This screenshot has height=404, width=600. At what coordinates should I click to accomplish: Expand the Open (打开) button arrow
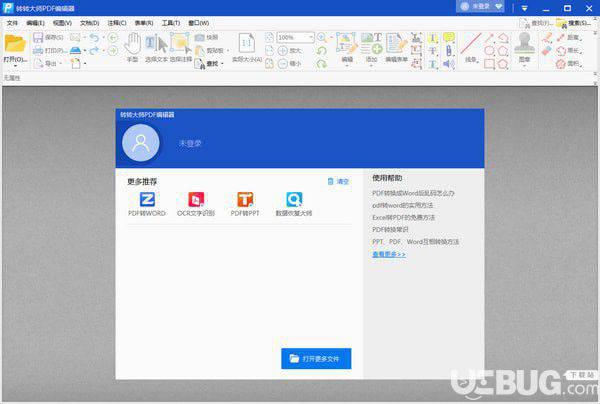pyautogui.click(x=15, y=66)
